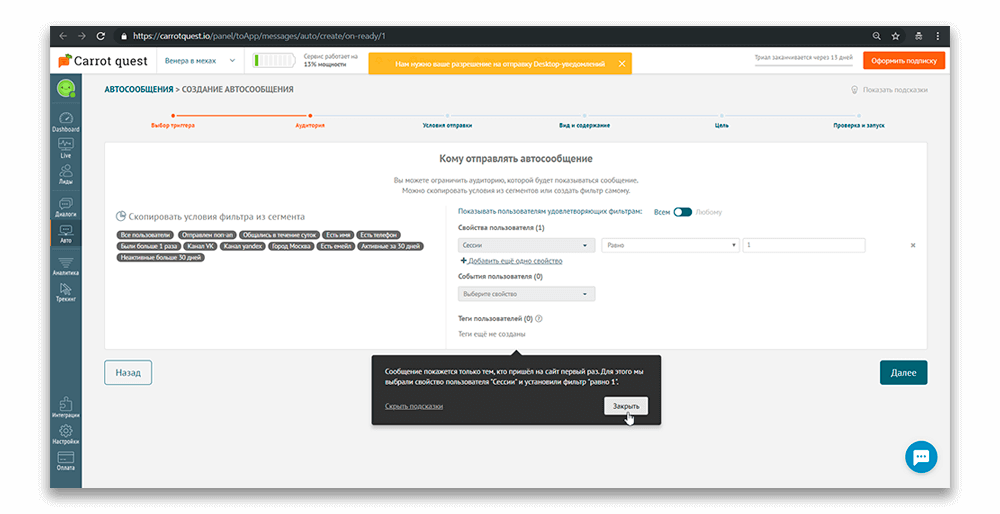Click the Показать подсказки link

(x=895, y=90)
